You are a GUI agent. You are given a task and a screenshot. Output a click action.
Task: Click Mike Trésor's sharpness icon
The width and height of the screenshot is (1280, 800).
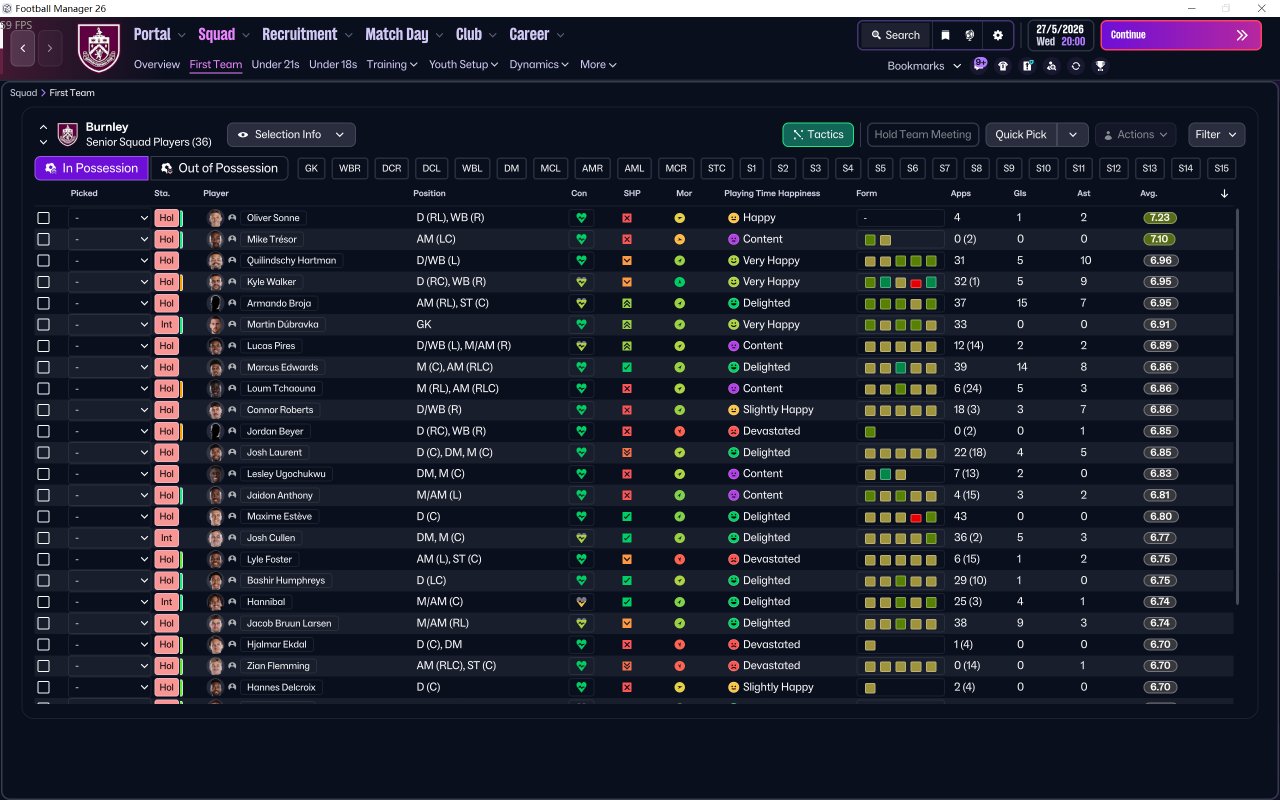coord(627,239)
